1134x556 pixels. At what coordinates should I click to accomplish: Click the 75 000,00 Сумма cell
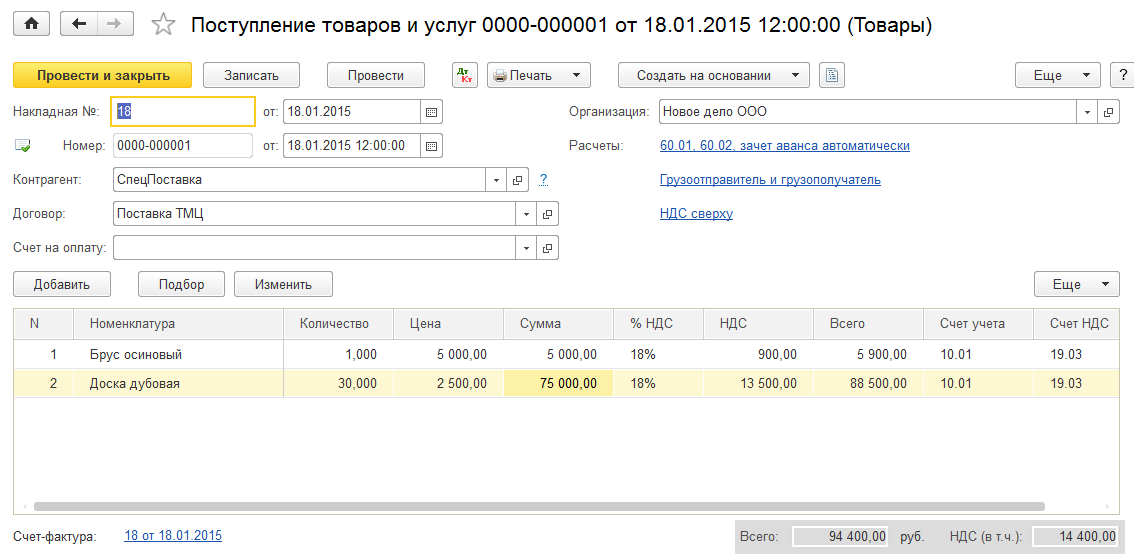pos(558,384)
